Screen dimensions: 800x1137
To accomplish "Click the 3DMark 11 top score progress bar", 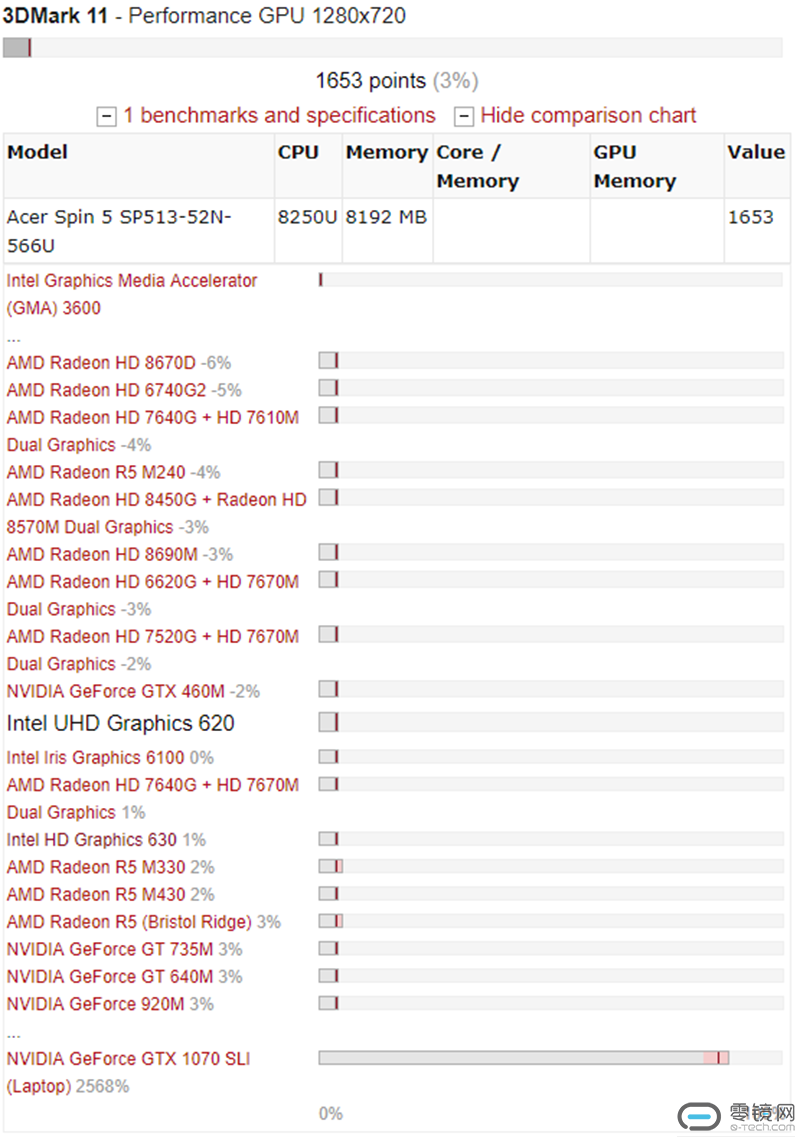I will pyautogui.click(x=392, y=48).
